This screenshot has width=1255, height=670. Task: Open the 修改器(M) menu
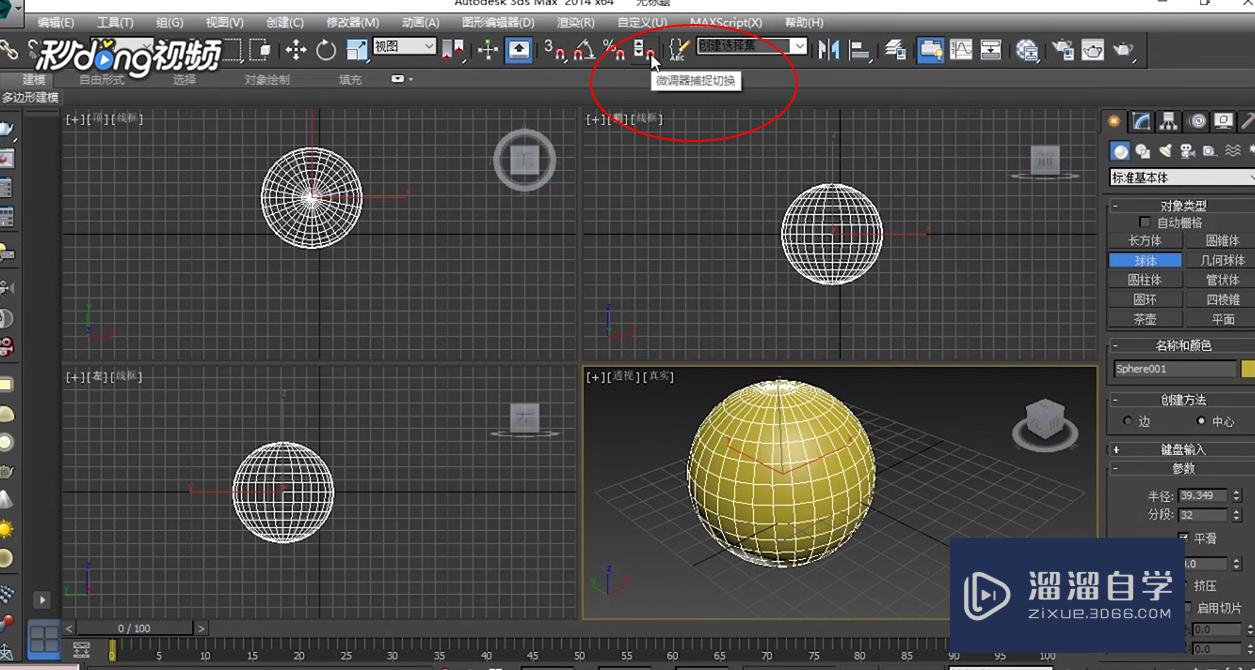click(352, 22)
